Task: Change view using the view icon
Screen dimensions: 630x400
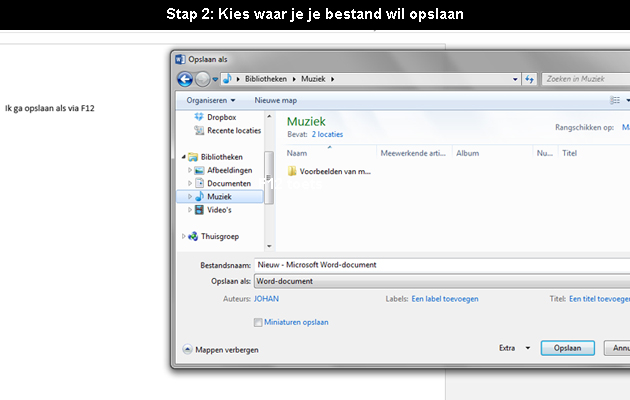Action: (614, 100)
